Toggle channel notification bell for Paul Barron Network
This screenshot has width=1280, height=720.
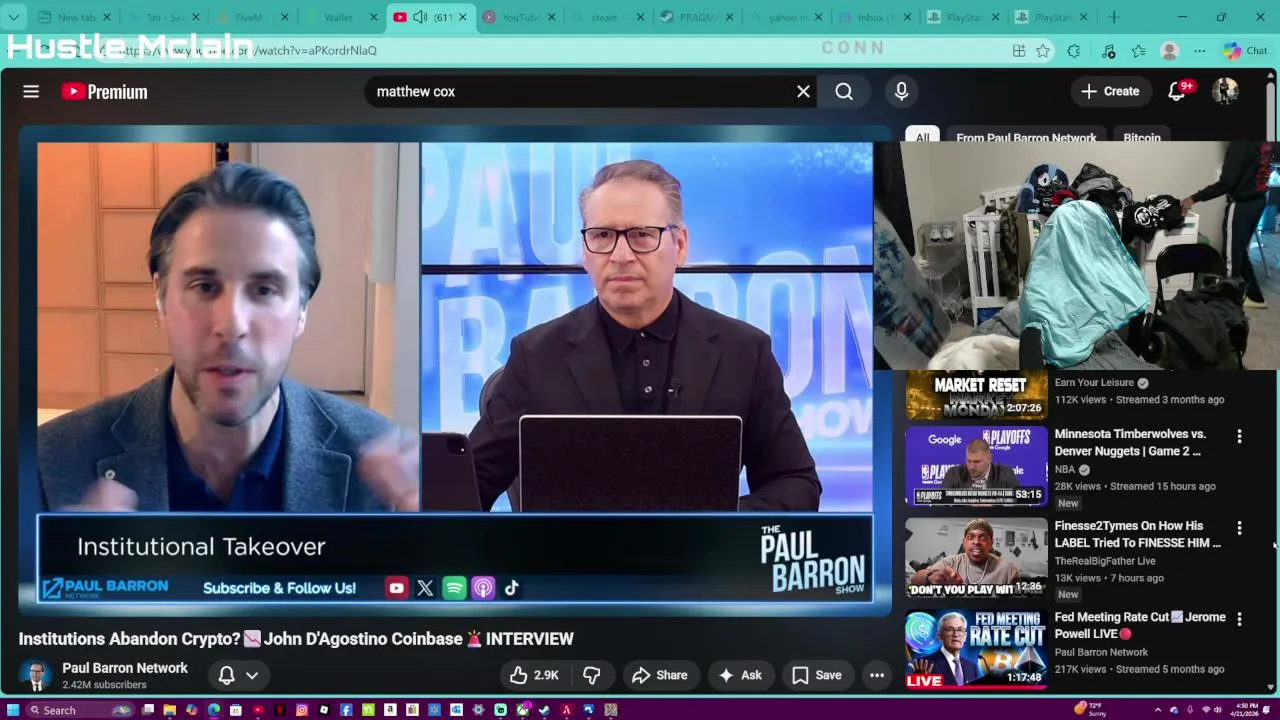click(x=226, y=675)
